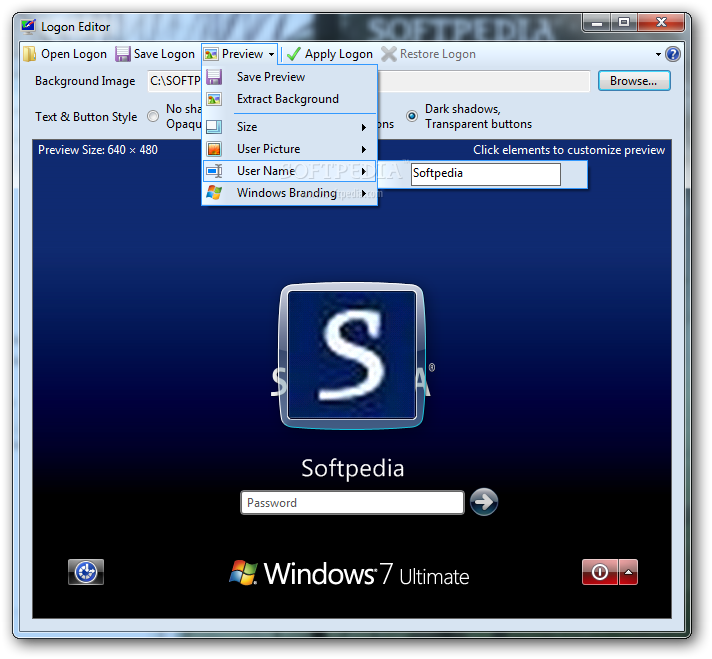The width and height of the screenshot is (712, 659).
Task: Click the Preview picture icon in the toolbar
Action: [211, 55]
